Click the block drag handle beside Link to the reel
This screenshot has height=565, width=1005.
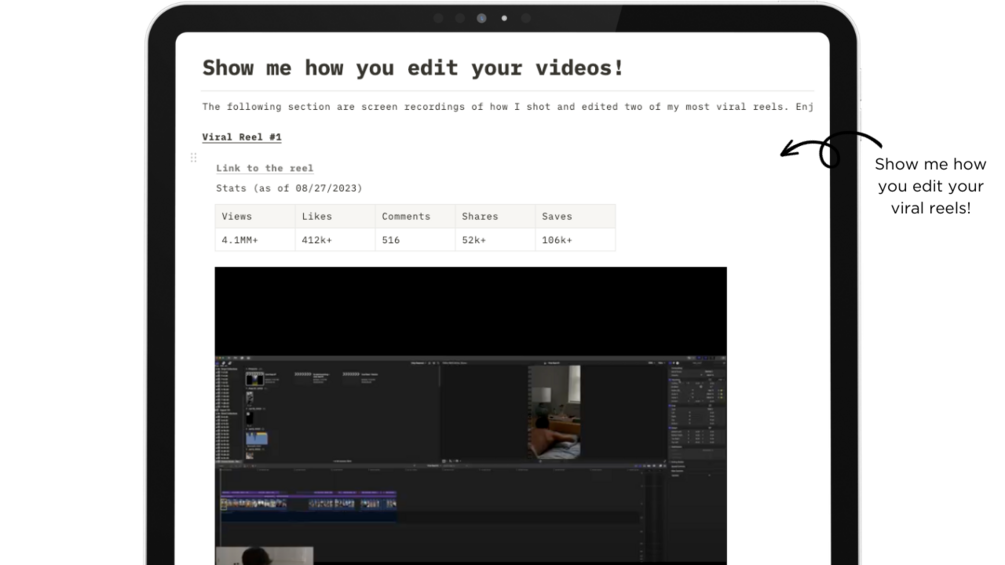coord(193,157)
